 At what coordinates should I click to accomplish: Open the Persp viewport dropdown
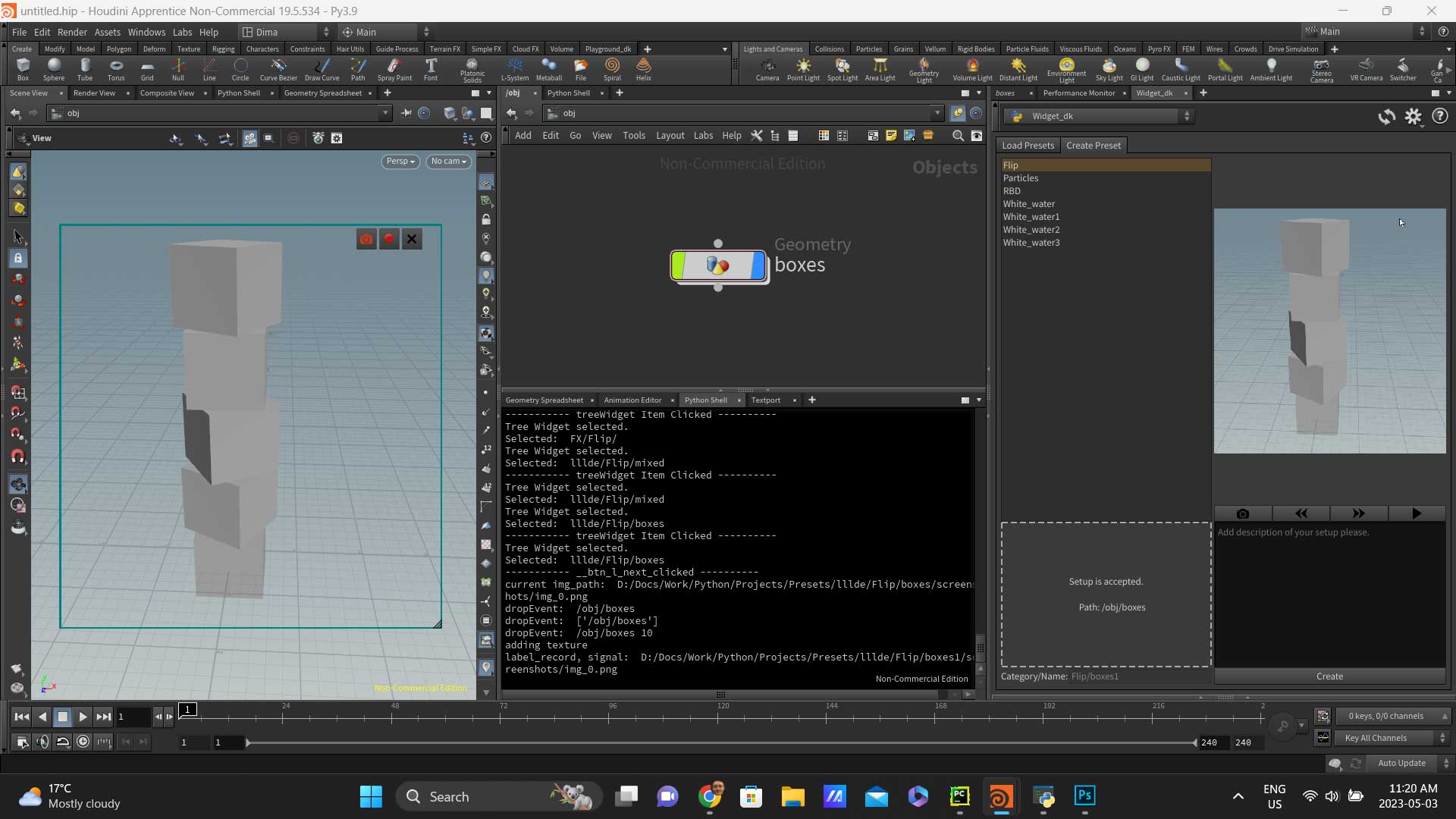point(400,162)
